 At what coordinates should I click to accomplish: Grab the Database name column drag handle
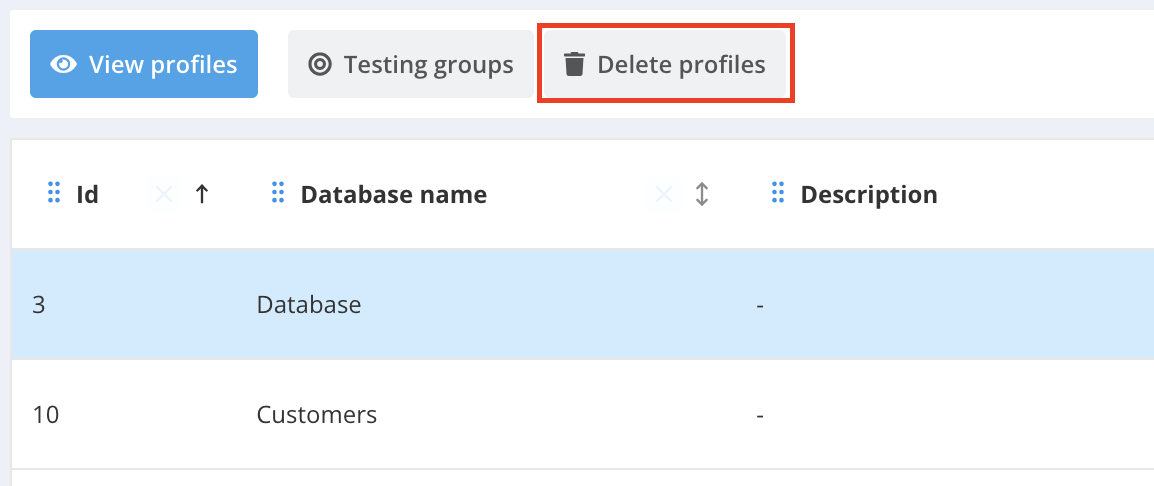coord(278,194)
